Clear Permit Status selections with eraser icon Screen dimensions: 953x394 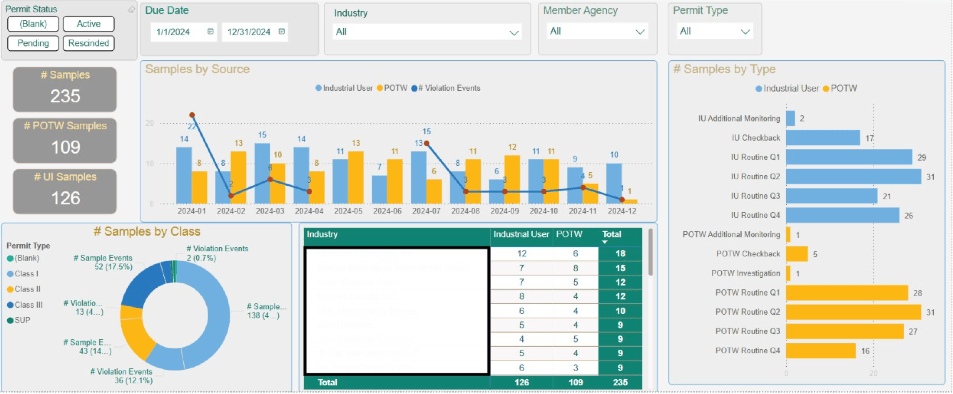(131, 9)
